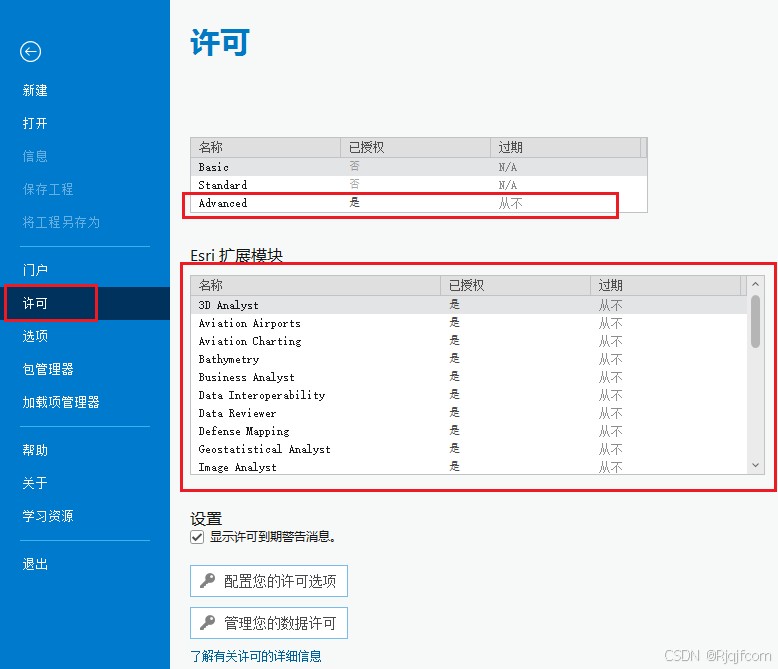Screen dimensions: 778x669
Task: Select the 许可 sidebar item
Action: [85, 303]
